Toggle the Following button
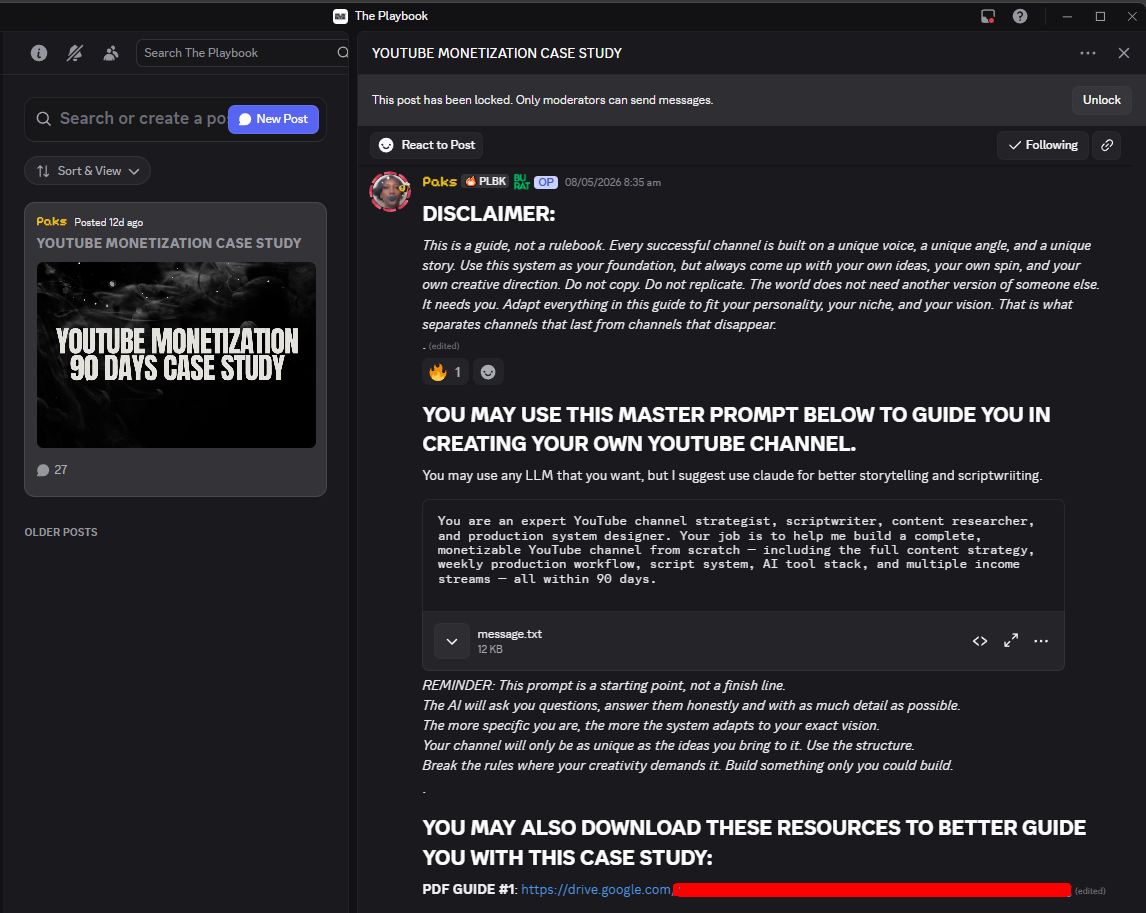This screenshot has width=1146, height=913. 1043,145
